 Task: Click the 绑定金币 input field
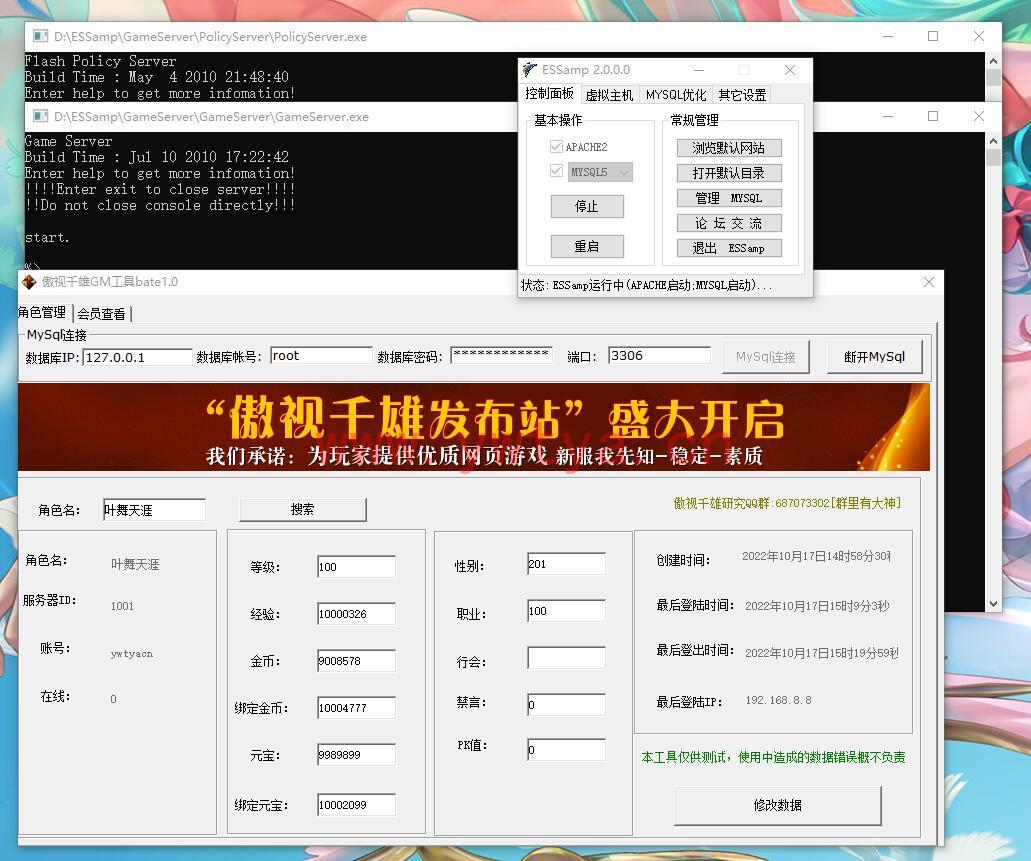point(356,708)
